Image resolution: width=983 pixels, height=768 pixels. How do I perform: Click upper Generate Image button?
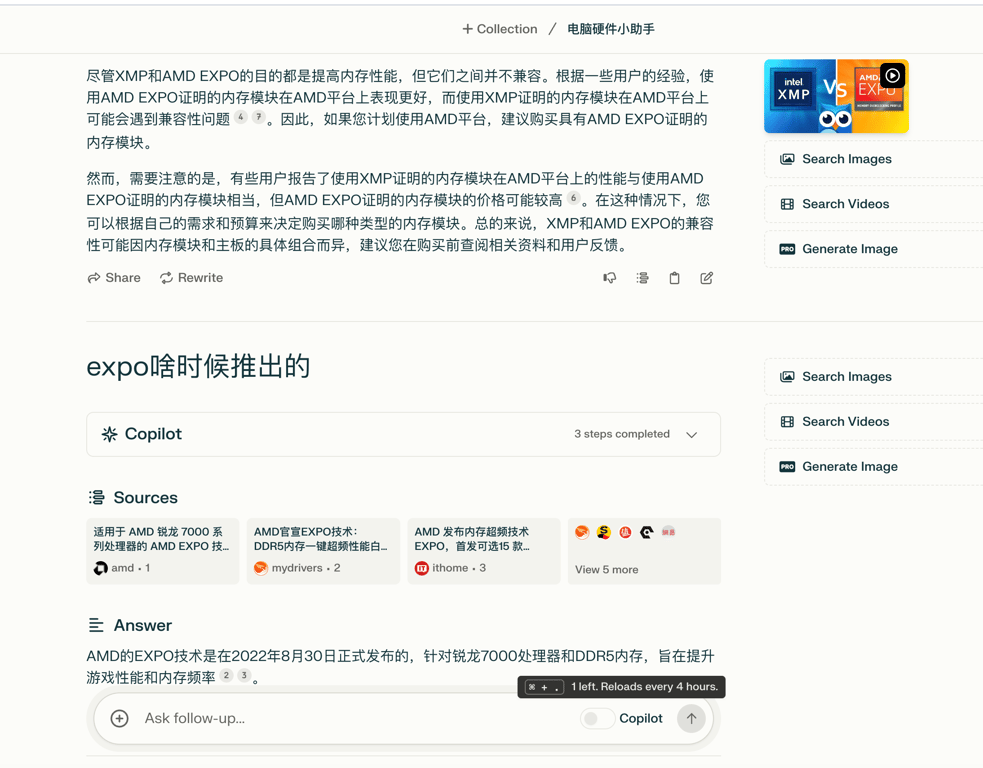coord(873,249)
